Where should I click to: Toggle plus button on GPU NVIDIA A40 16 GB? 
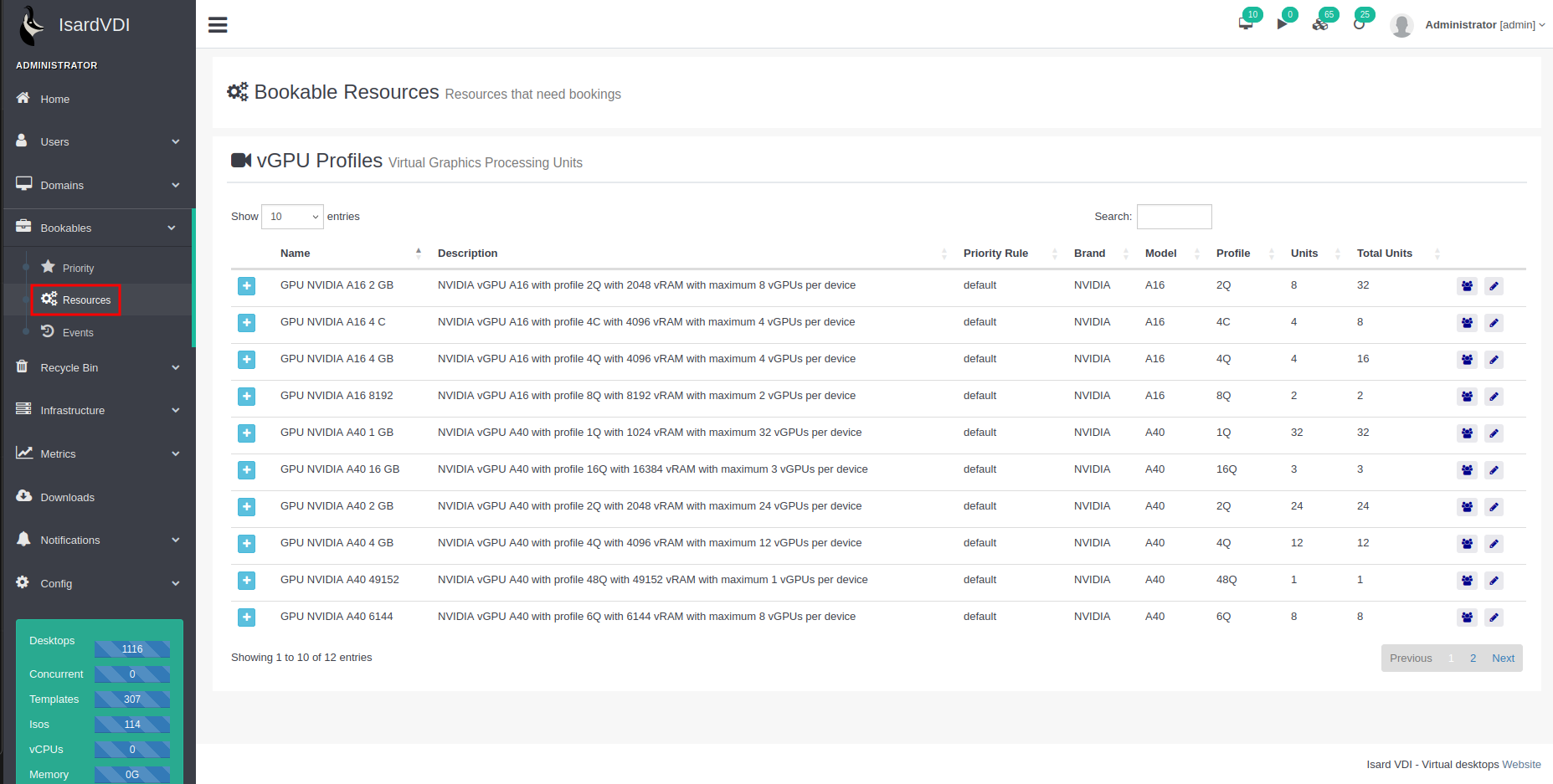click(x=246, y=470)
